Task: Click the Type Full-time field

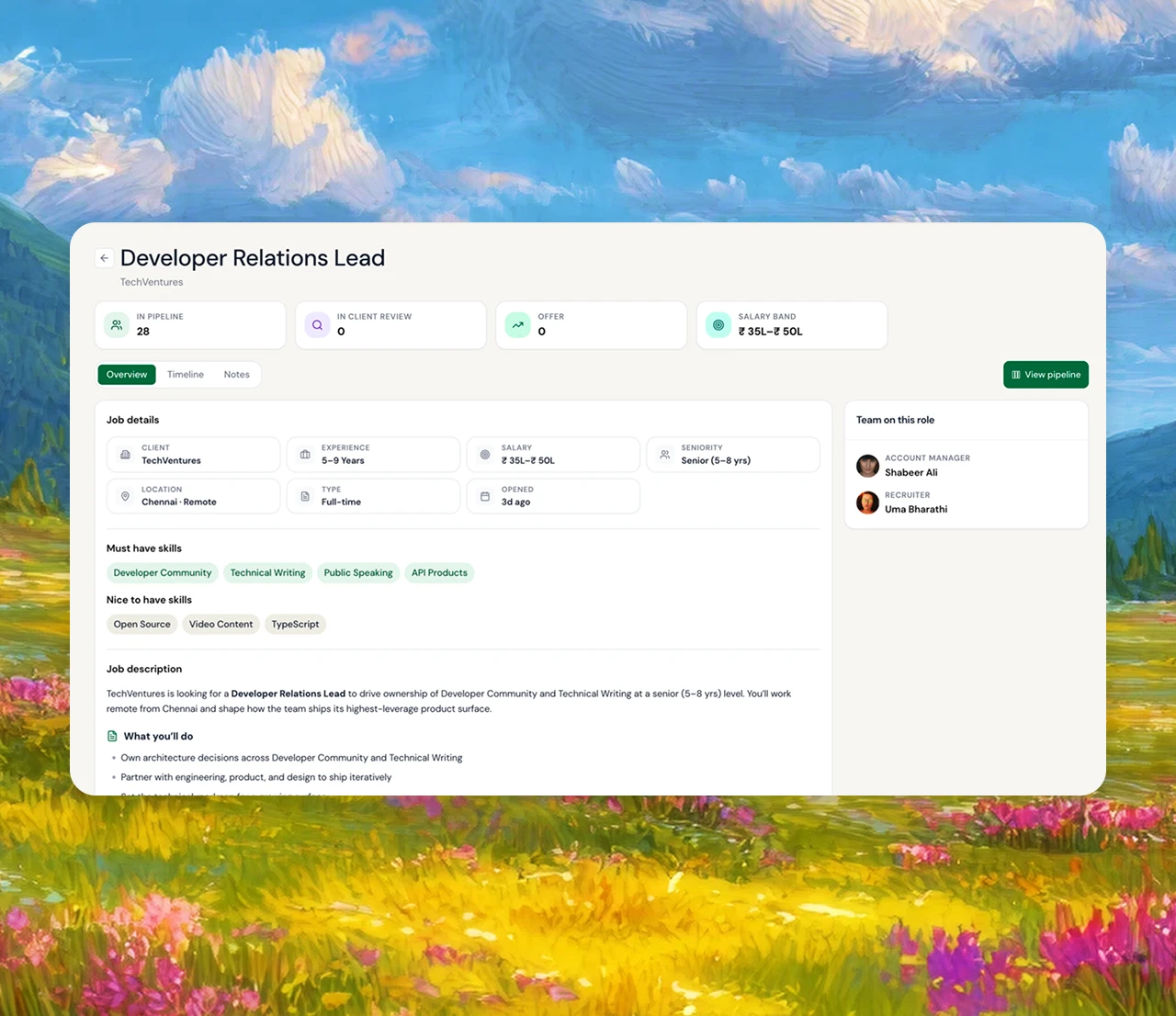Action: coord(374,496)
